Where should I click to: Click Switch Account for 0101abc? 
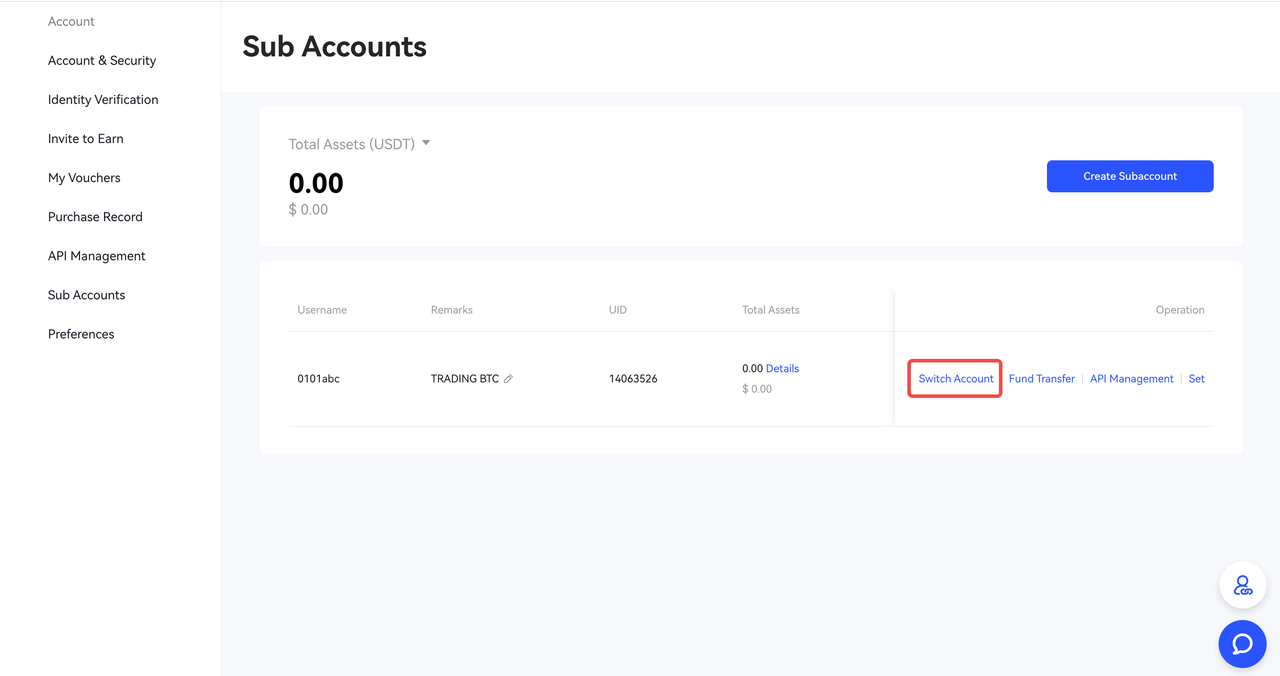tap(955, 379)
